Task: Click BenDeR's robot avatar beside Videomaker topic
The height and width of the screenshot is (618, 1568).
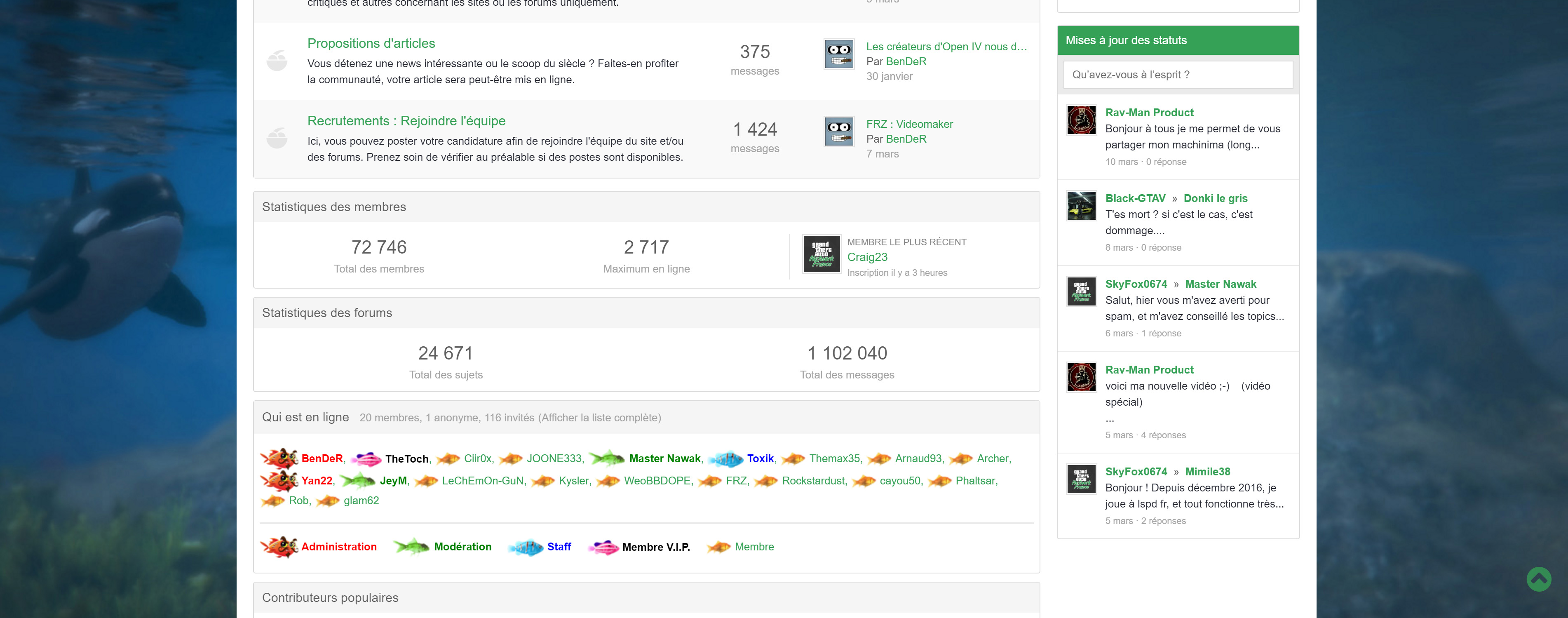Action: pos(839,132)
